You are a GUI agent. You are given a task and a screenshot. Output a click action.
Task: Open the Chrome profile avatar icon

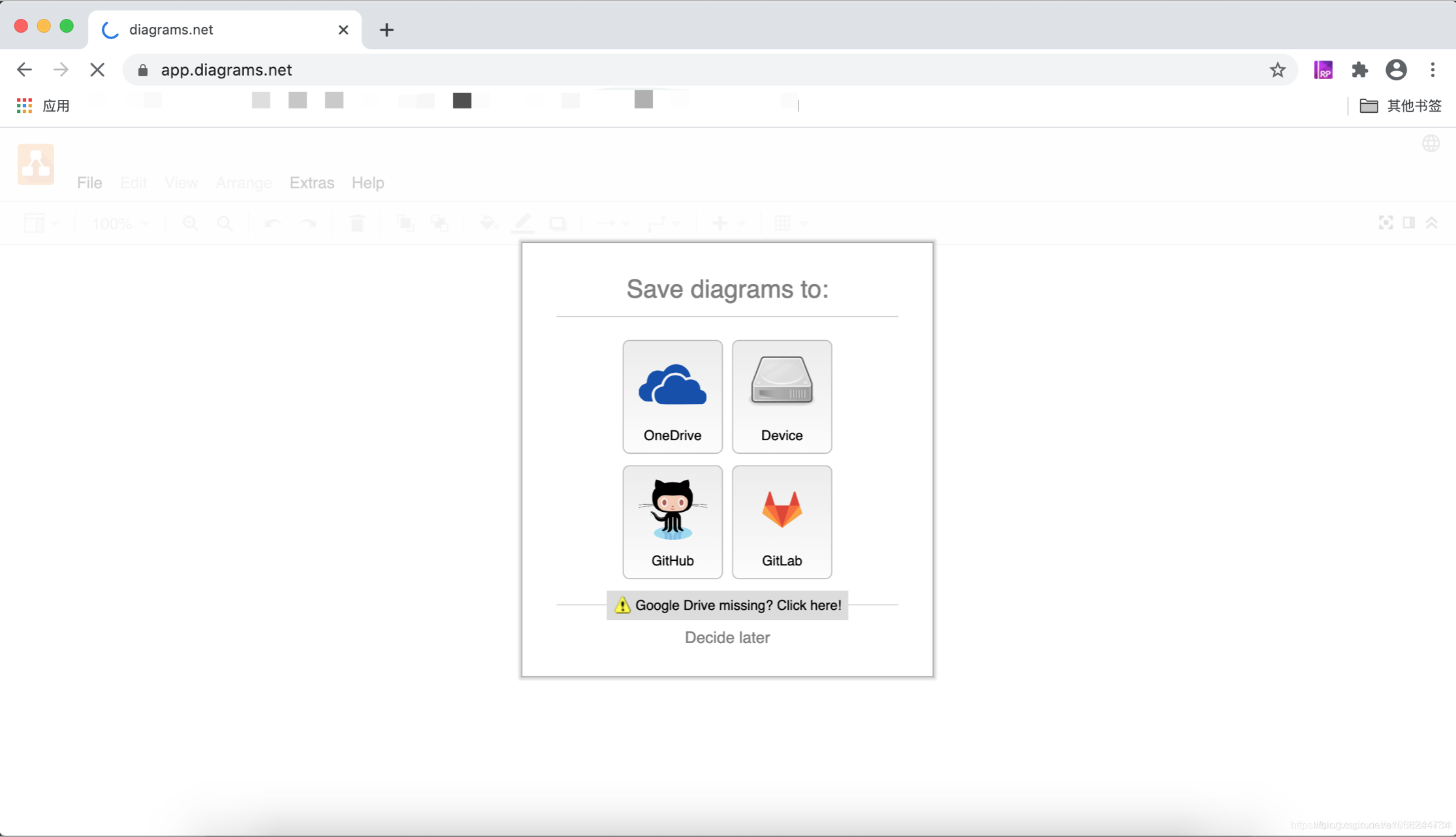point(1396,70)
